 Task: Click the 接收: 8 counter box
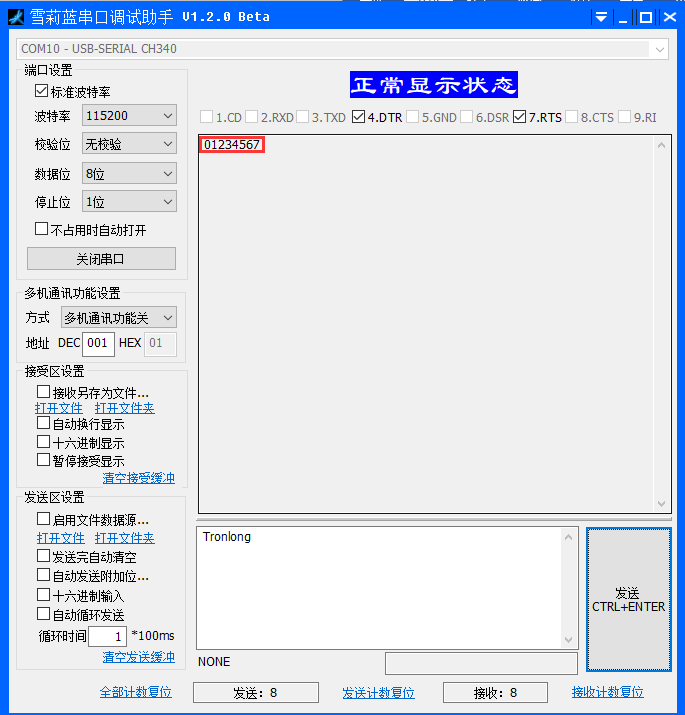click(495, 693)
